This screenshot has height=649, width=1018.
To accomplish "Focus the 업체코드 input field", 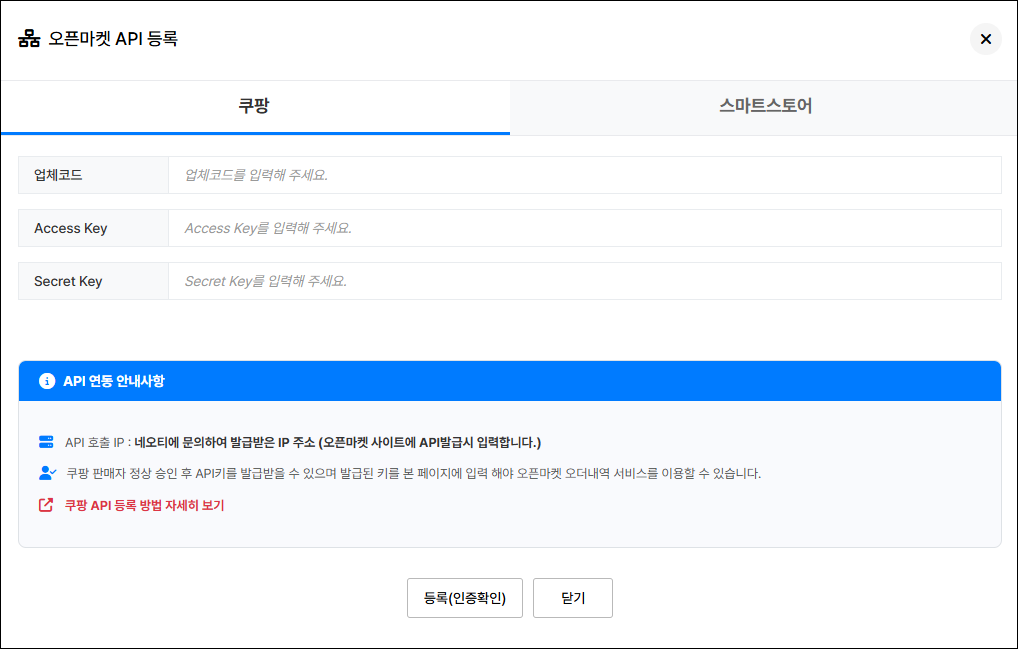I will click(584, 175).
